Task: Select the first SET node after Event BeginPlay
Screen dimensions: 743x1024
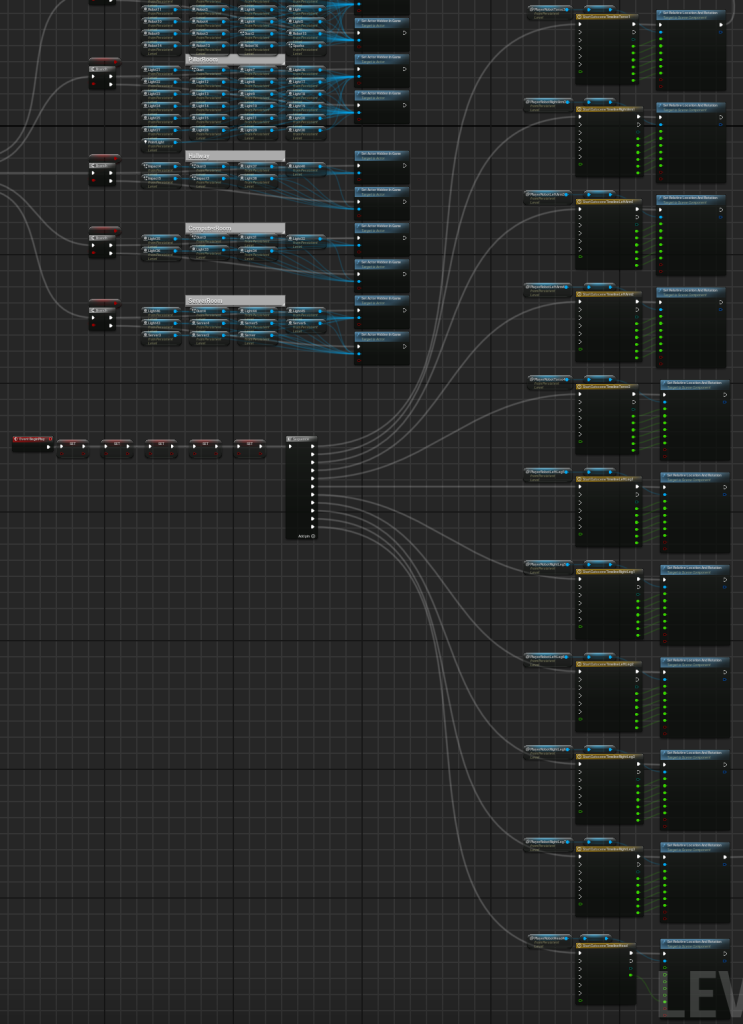Action: coord(72,443)
